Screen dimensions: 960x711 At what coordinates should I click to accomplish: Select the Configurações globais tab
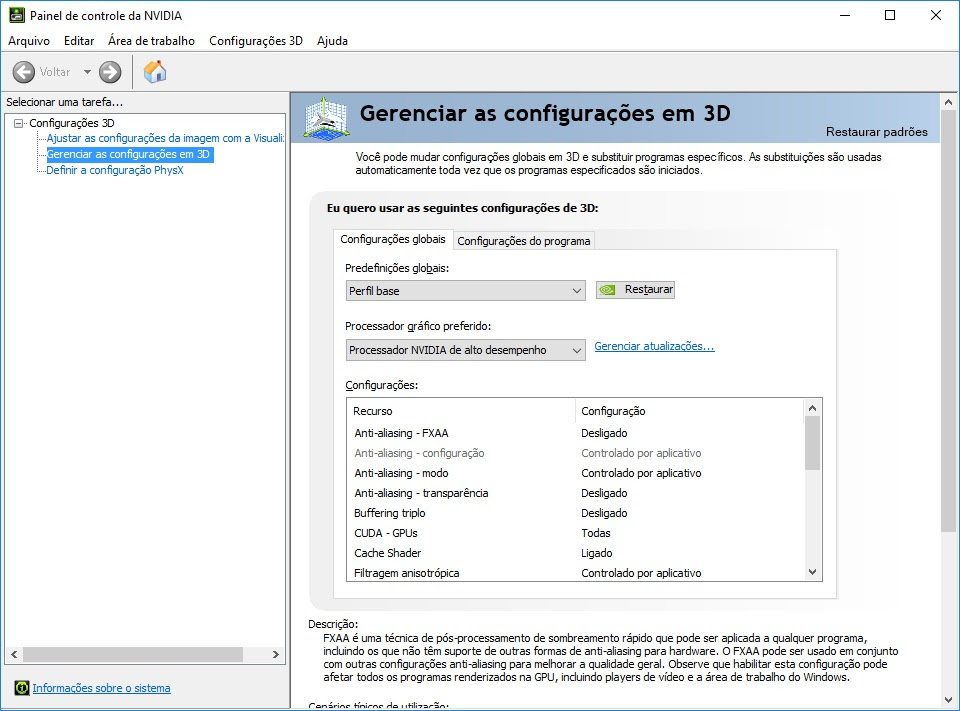tap(393, 239)
